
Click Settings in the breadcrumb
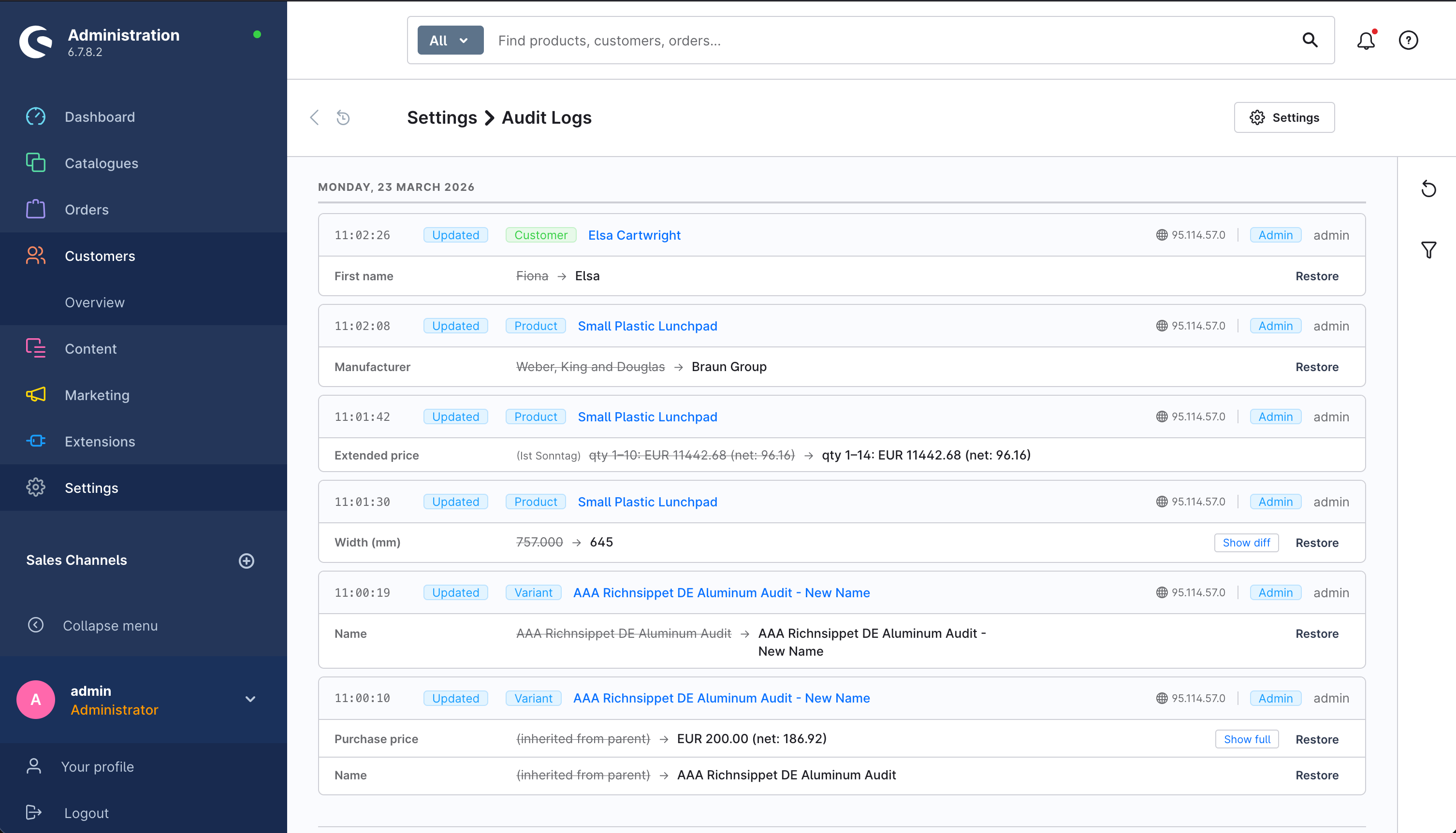442,117
